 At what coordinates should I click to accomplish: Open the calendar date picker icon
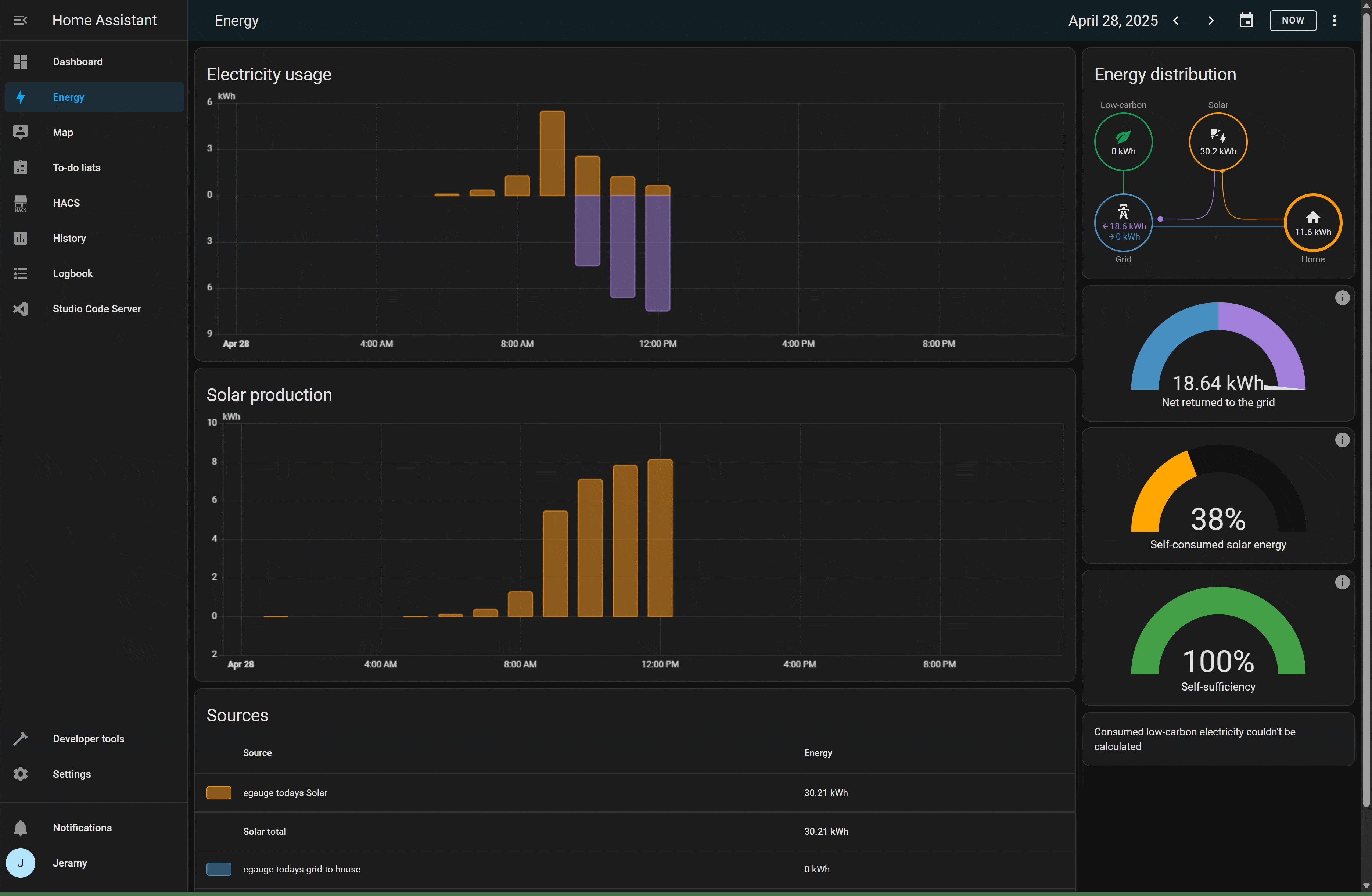coord(1246,20)
